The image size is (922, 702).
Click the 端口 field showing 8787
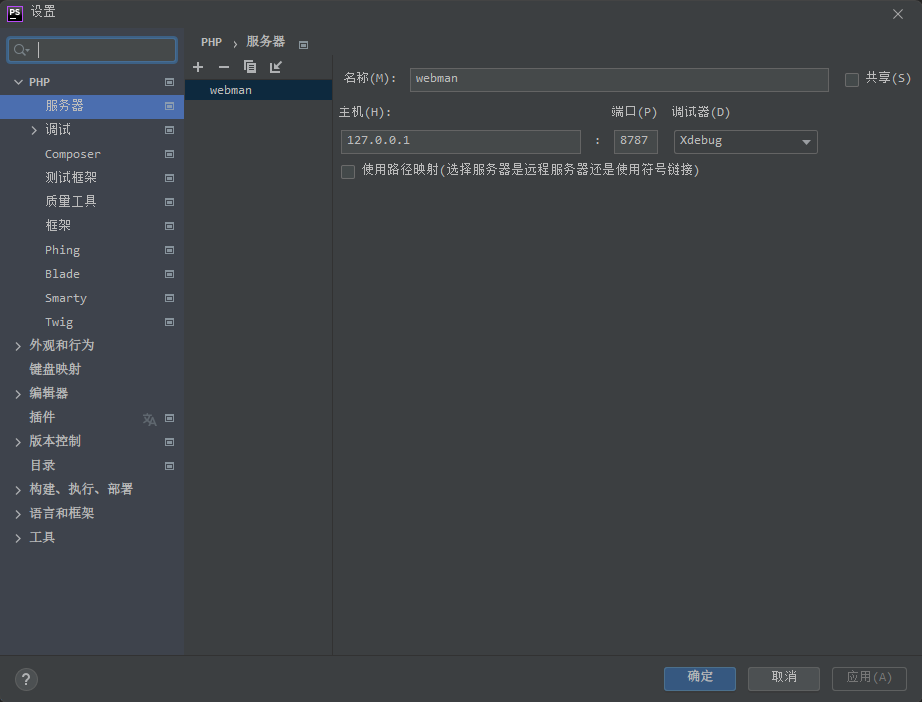pos(636,142)
